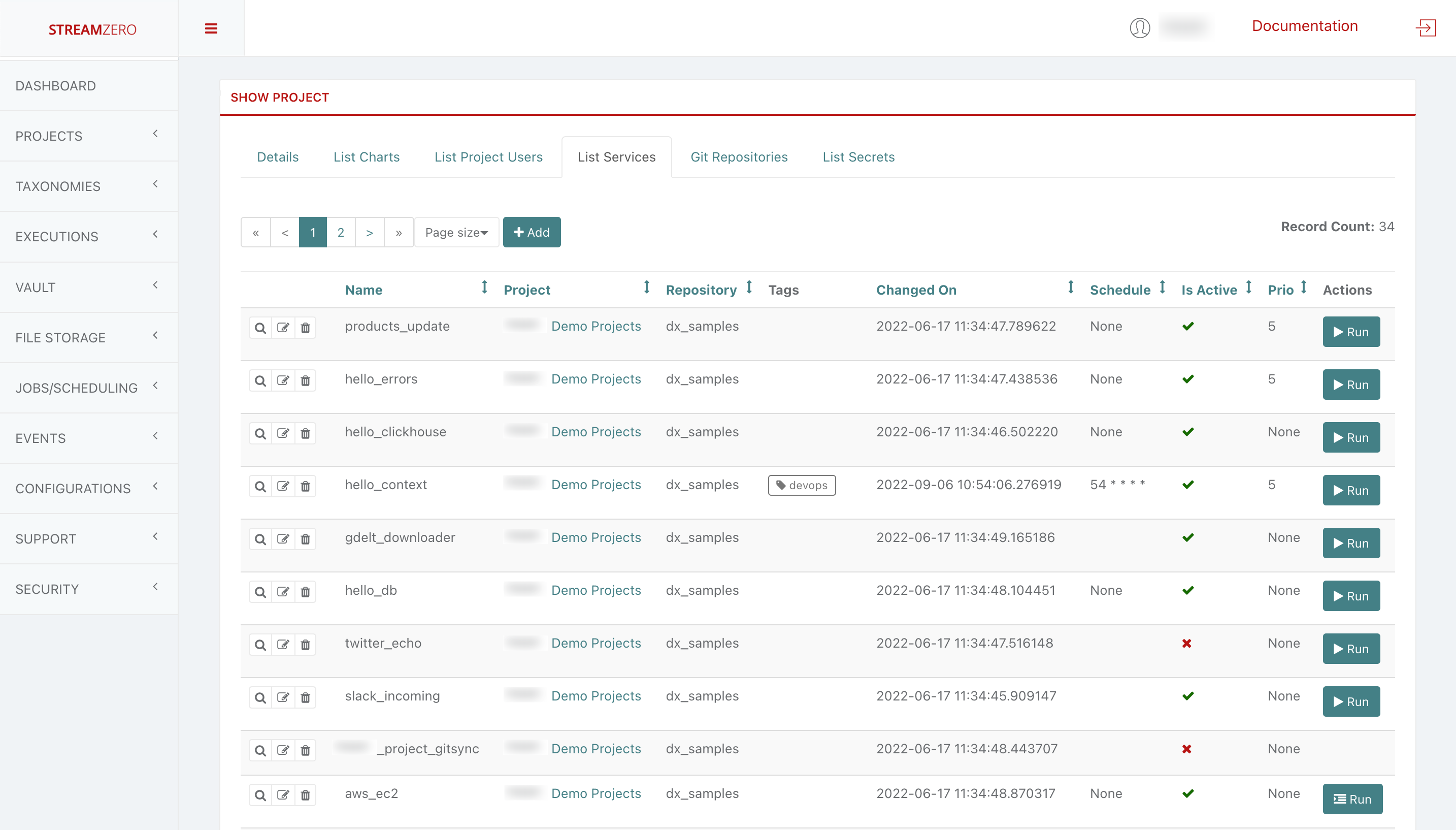Screen dimensions: 1456x830
Task: Go to next page with > button
Action: pyautogui.click(x=370, y=232)
